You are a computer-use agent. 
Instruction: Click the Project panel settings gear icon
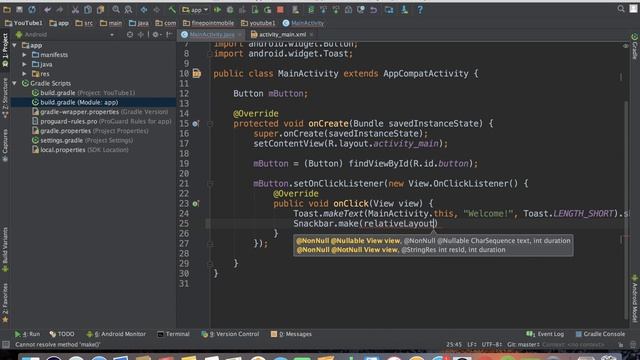pyautogui.click(x=155, y=35)
